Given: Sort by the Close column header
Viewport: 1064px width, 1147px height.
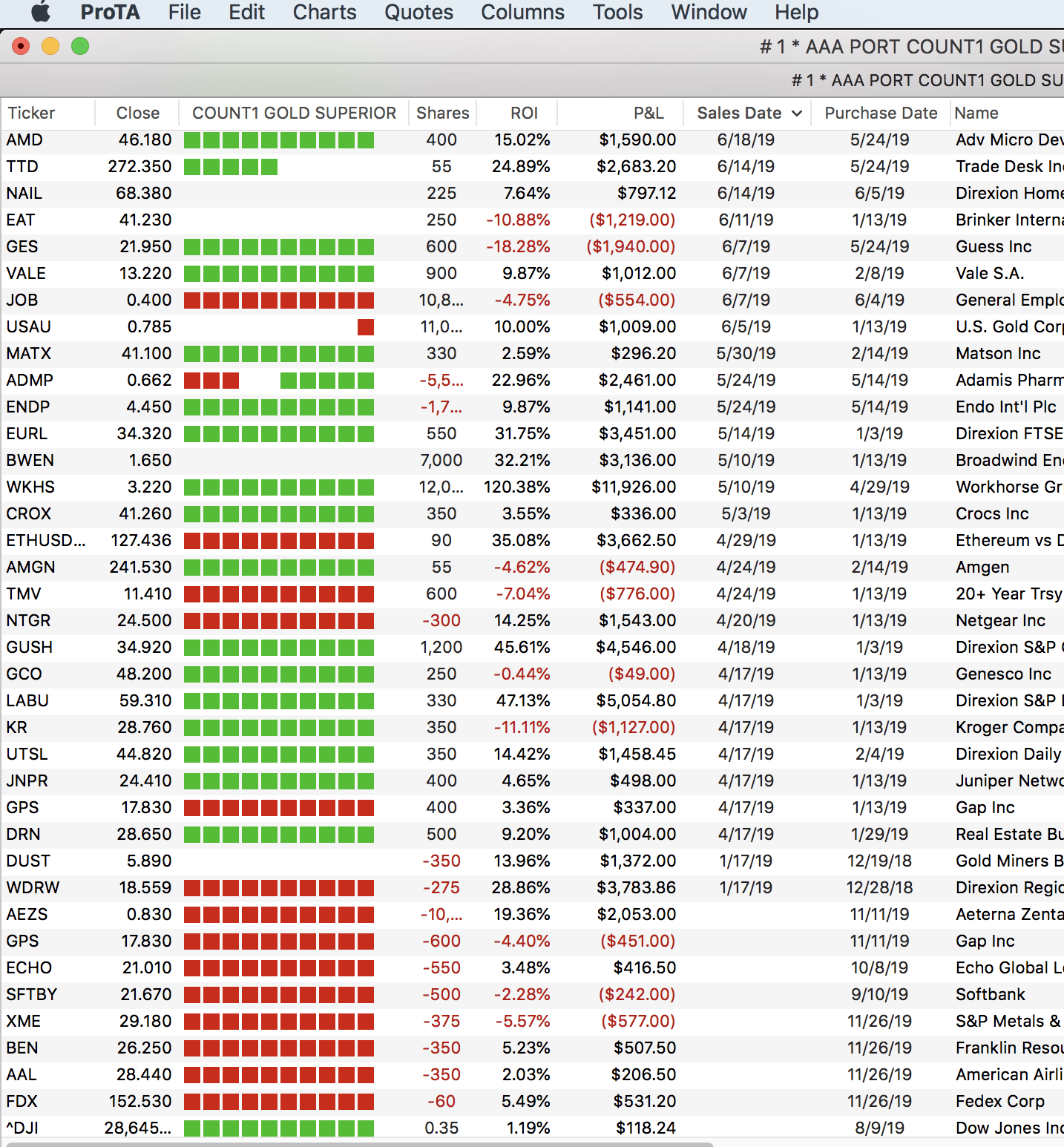Looking at the screenshot, I should coord(138,113).
